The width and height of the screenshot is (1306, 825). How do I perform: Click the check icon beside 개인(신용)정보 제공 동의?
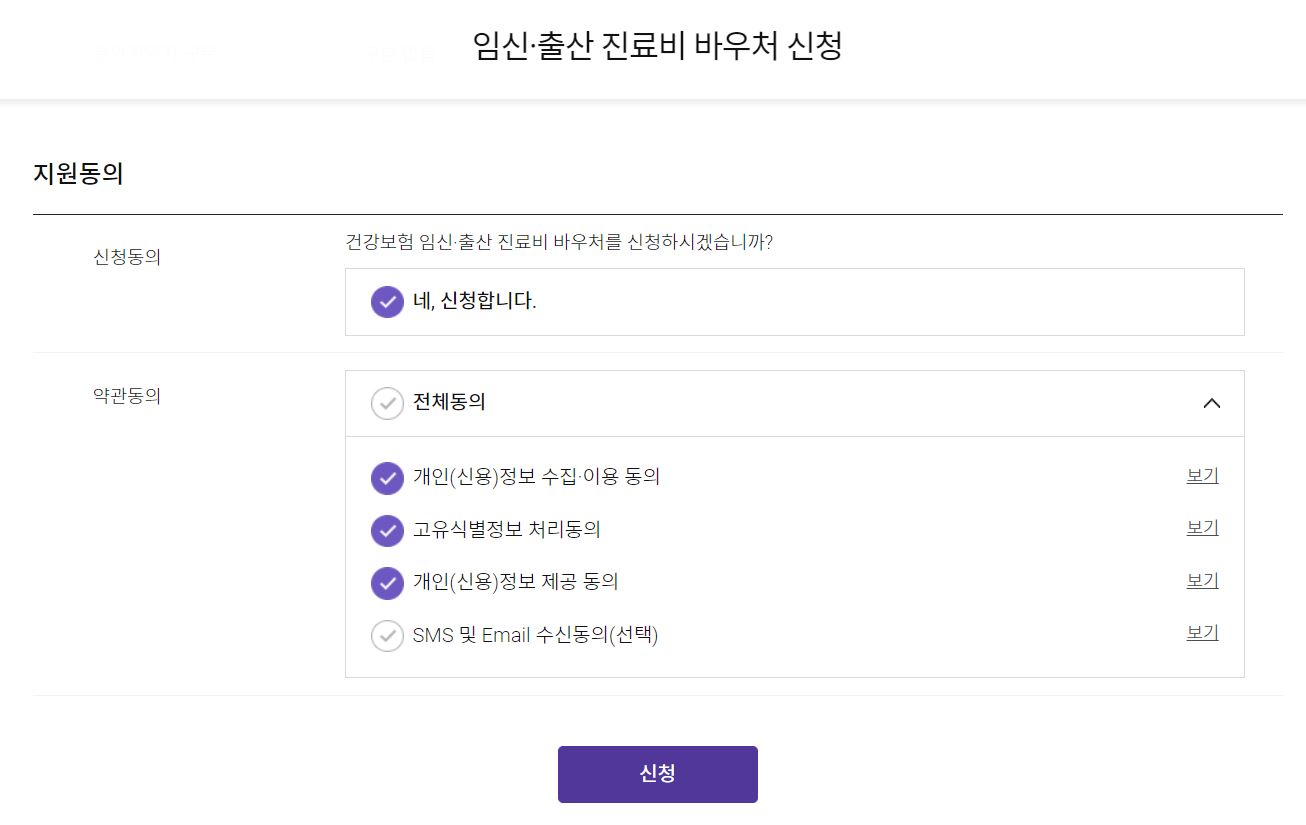386,583
